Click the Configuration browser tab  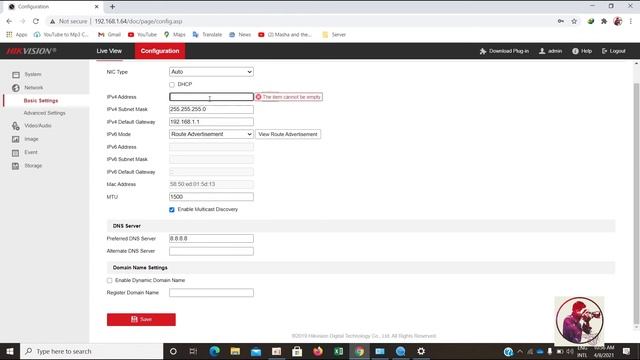[x=52, y=7]
